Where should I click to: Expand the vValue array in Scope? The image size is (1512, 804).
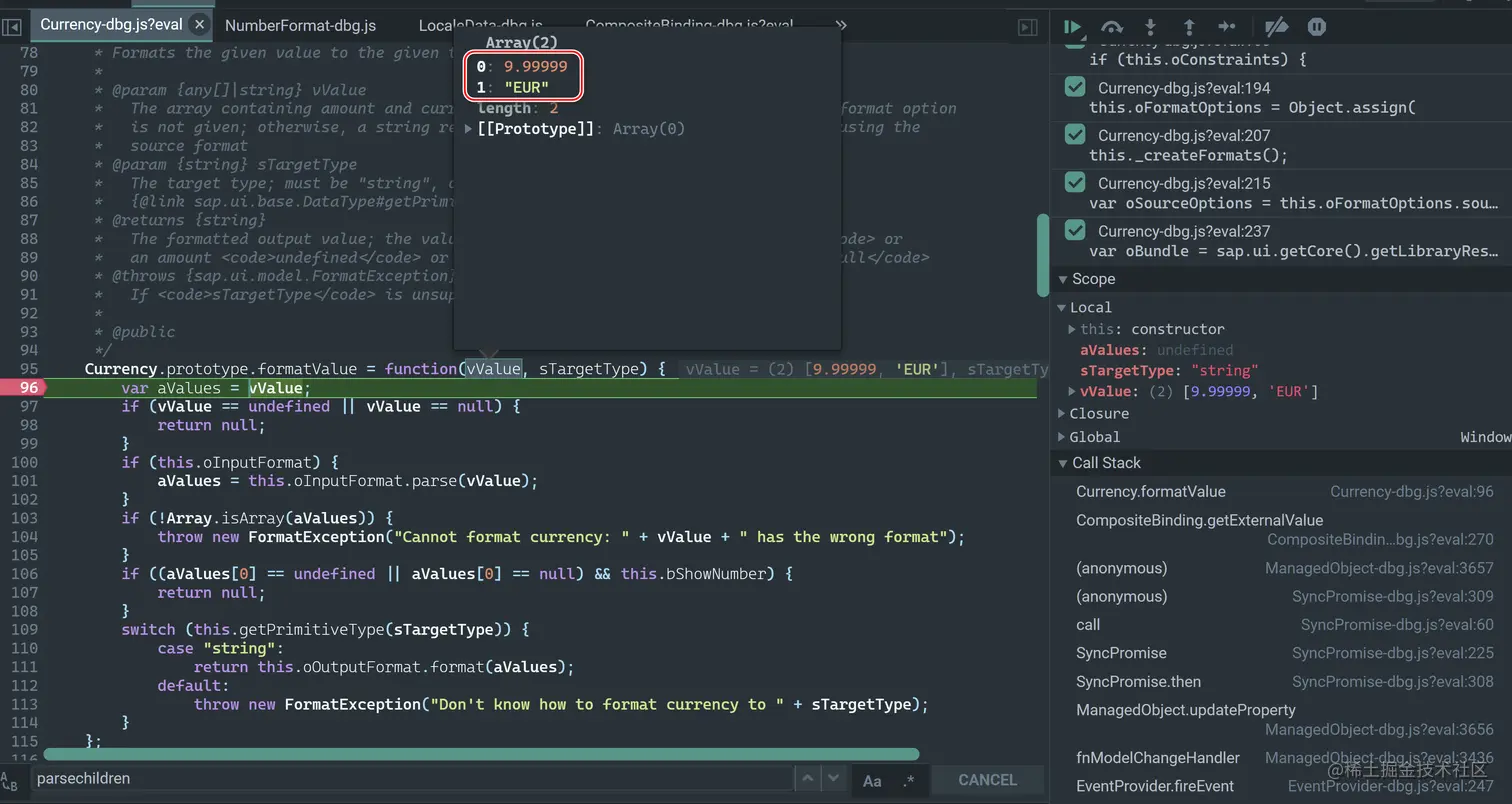pos(1072,391)
